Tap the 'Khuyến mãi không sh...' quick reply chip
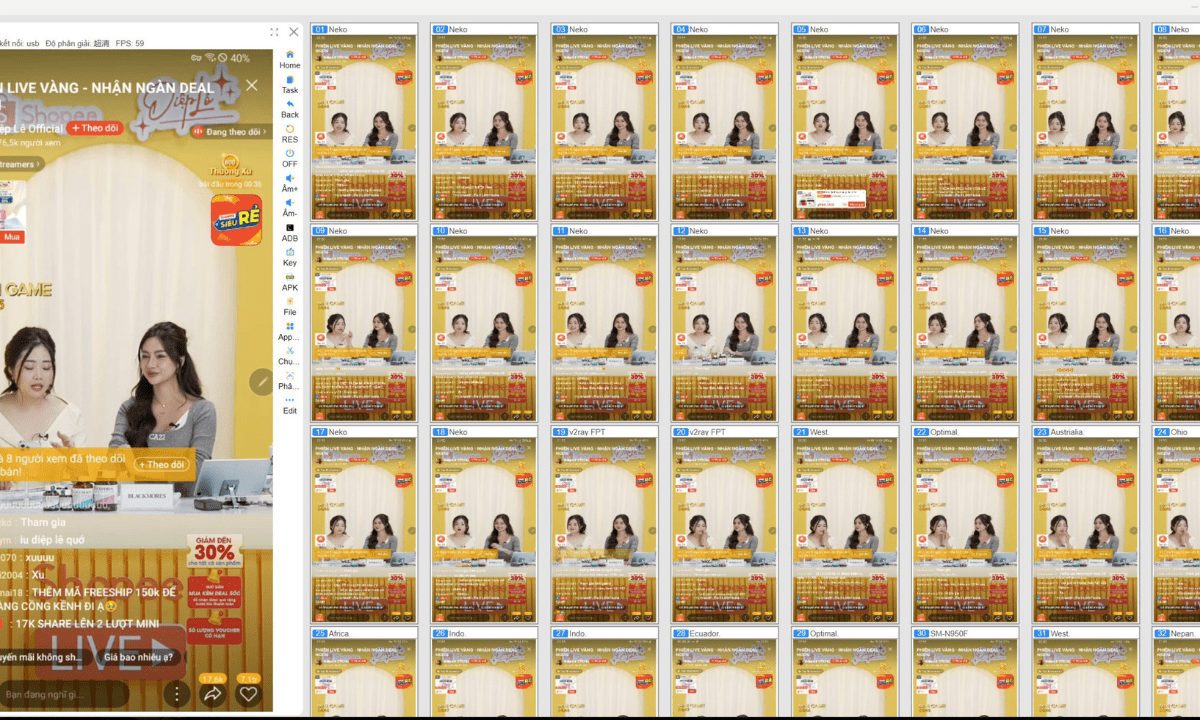The height and width of the screenshot is (720, 1200). [x=44, y=657]
